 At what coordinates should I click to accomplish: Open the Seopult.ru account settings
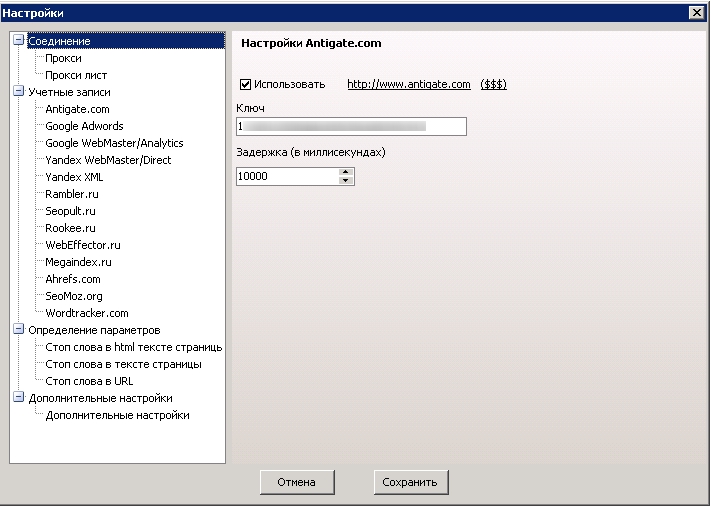(x=70, y=211)
